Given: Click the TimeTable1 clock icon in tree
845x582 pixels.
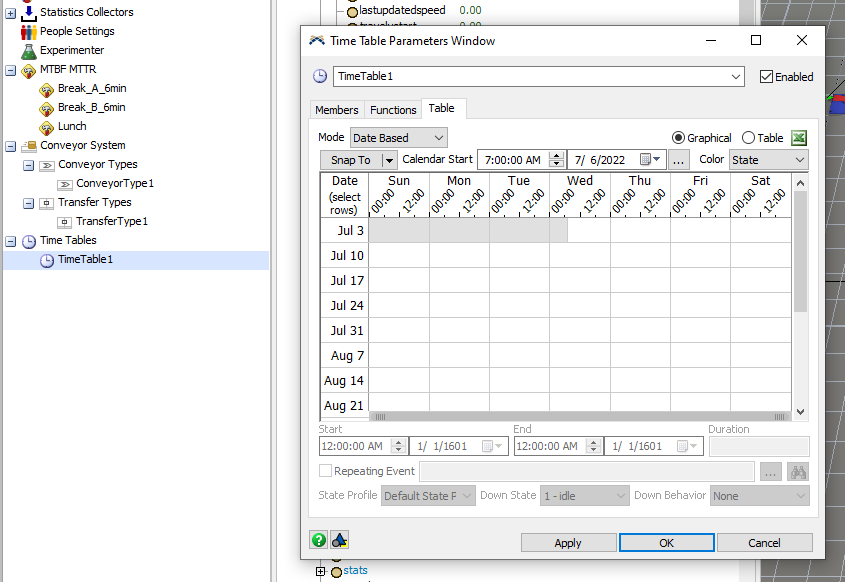Looking at the screenshot, I should pyautogui.click(x=47, y=260).
